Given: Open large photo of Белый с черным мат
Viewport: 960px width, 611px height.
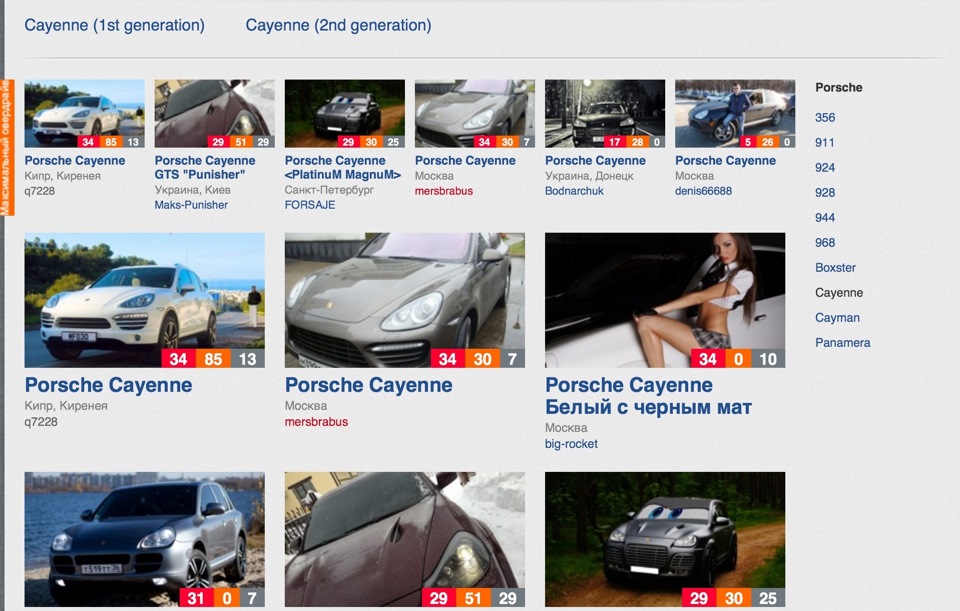Looking at the screenshot, I should (x=665, y=300).
